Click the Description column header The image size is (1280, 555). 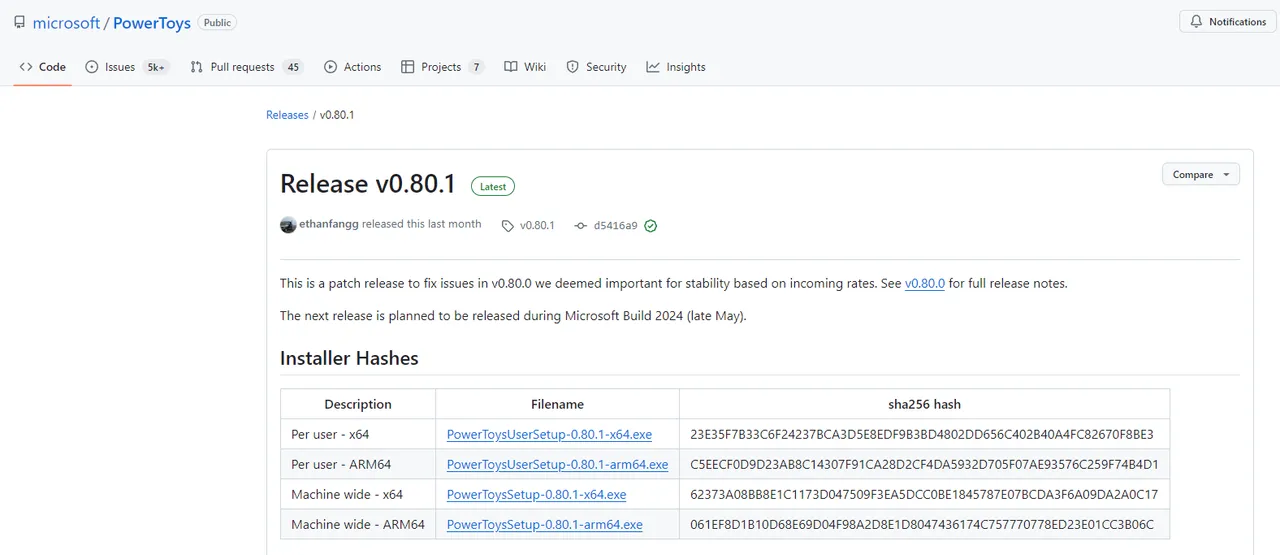coord(358,404)
